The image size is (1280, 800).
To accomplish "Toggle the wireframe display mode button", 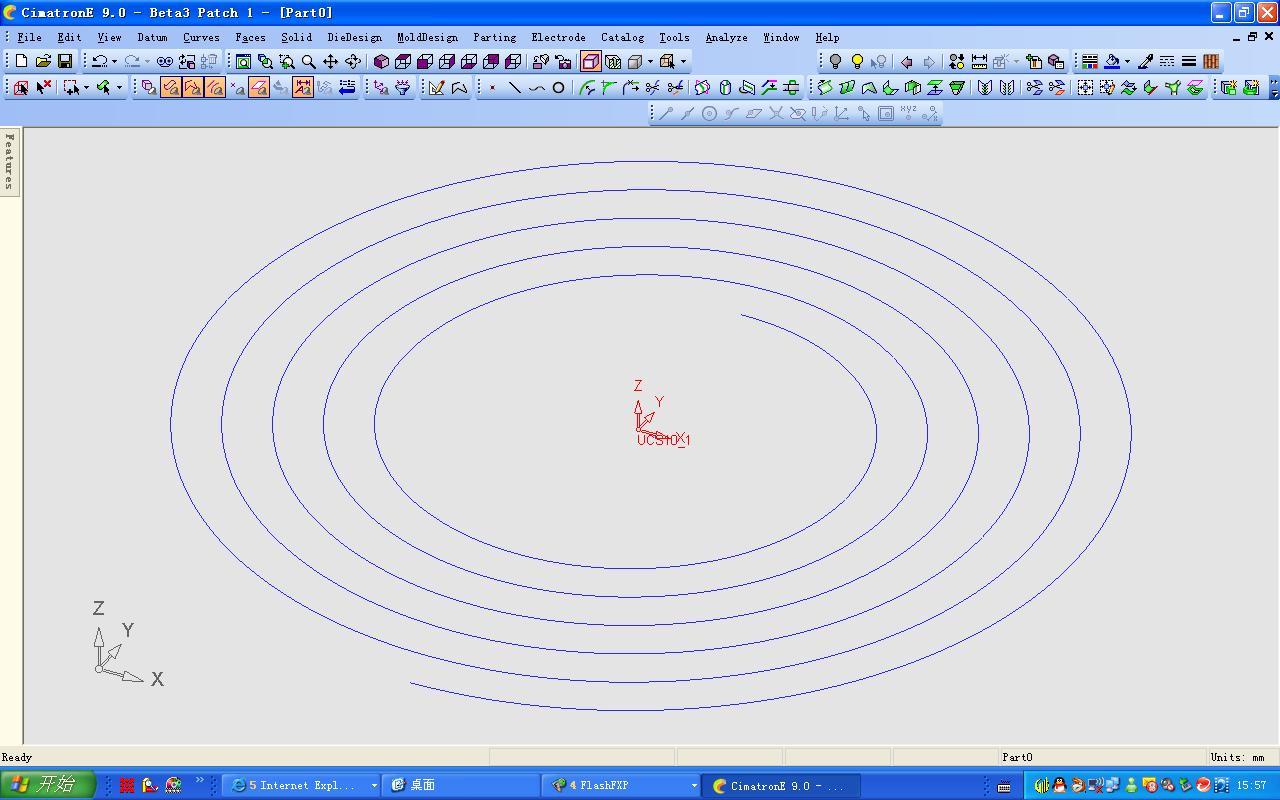I will click(591, 62).
